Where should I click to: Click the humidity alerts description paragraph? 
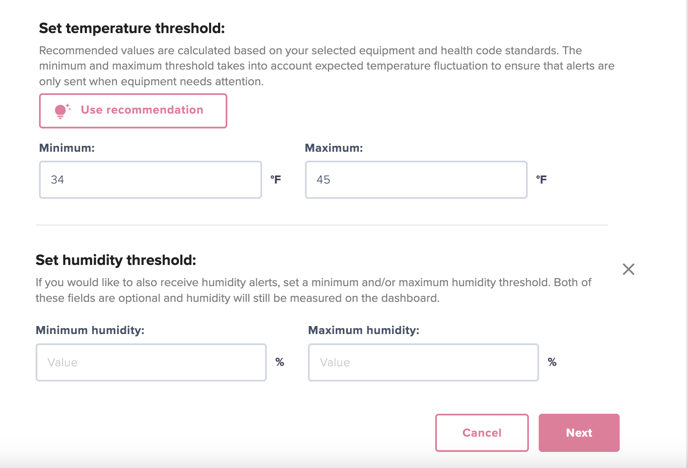click(x=313, y=290)
